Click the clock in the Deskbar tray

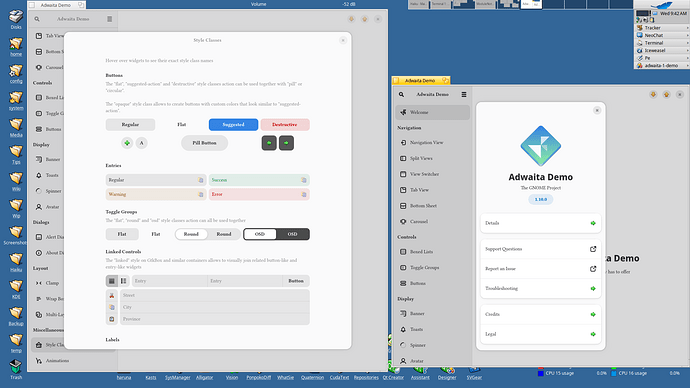click(673, 13)
